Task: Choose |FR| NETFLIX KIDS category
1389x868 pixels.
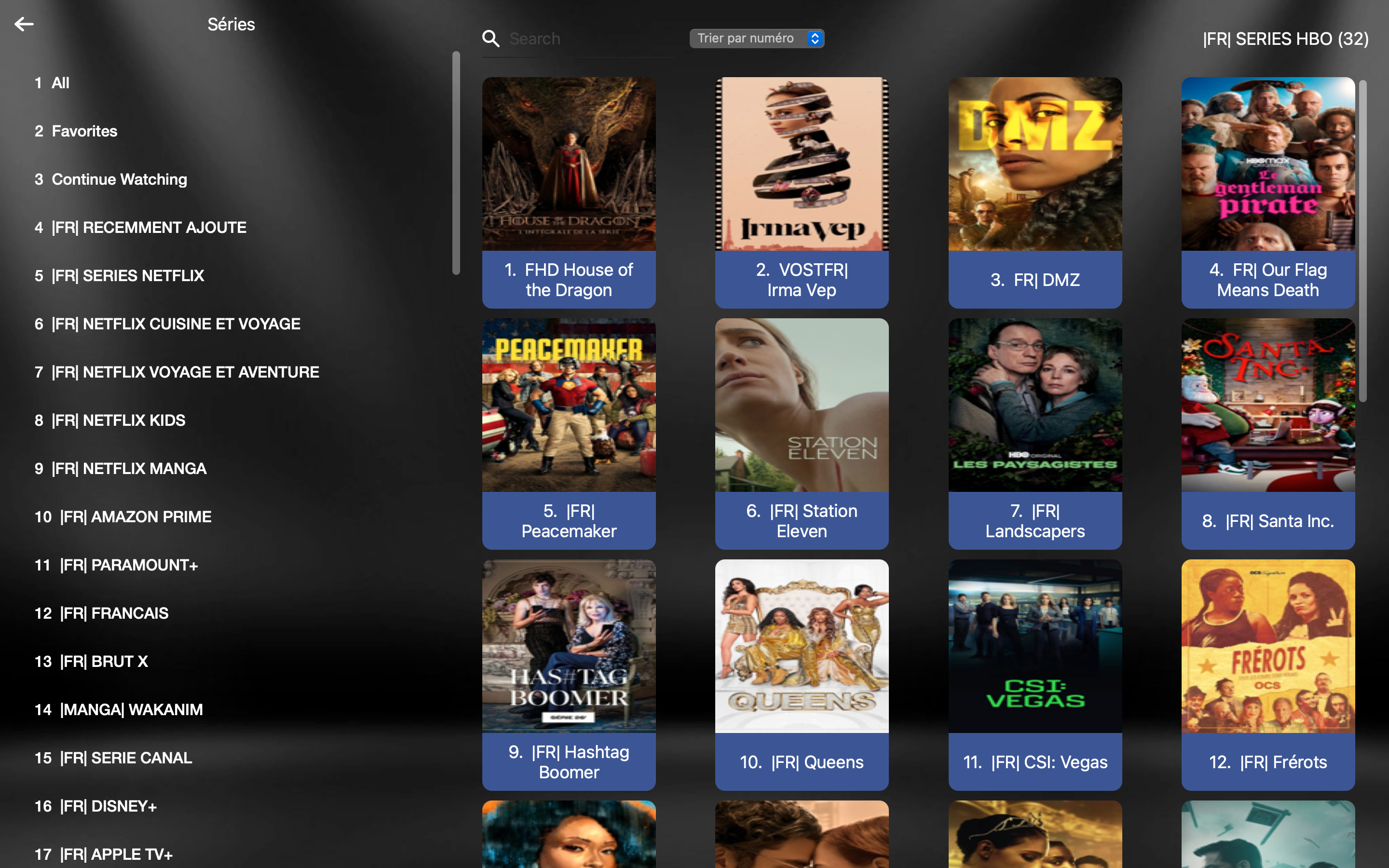Action: point(110,420)
